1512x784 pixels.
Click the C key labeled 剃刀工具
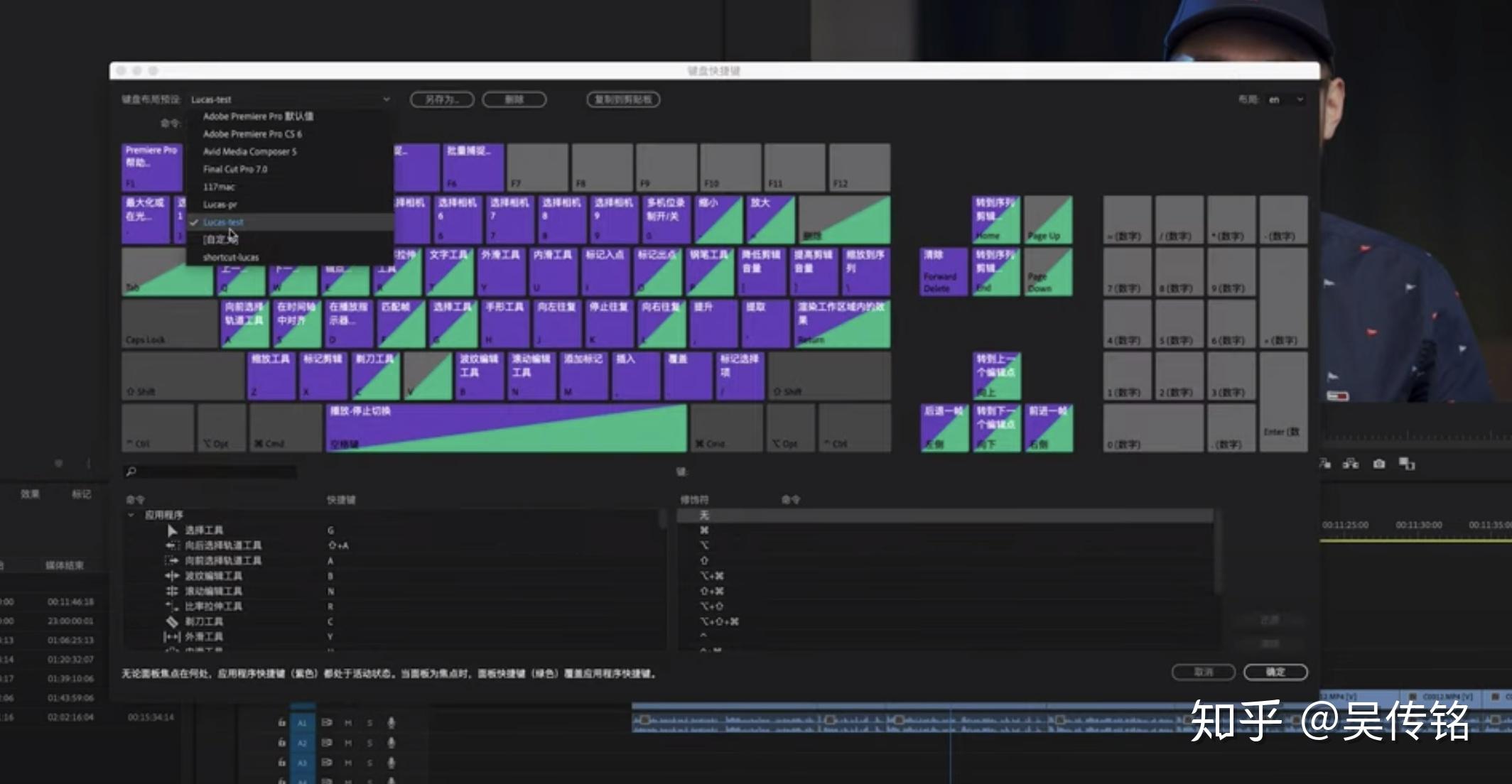tap(376, 376)
